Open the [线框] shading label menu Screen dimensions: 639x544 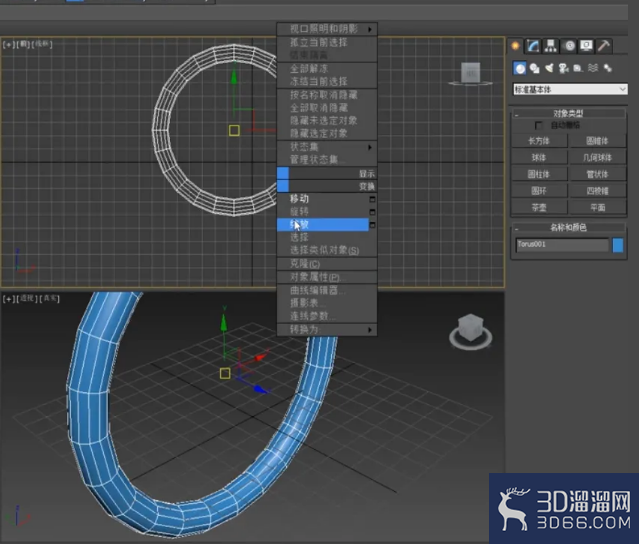(42, 44)
